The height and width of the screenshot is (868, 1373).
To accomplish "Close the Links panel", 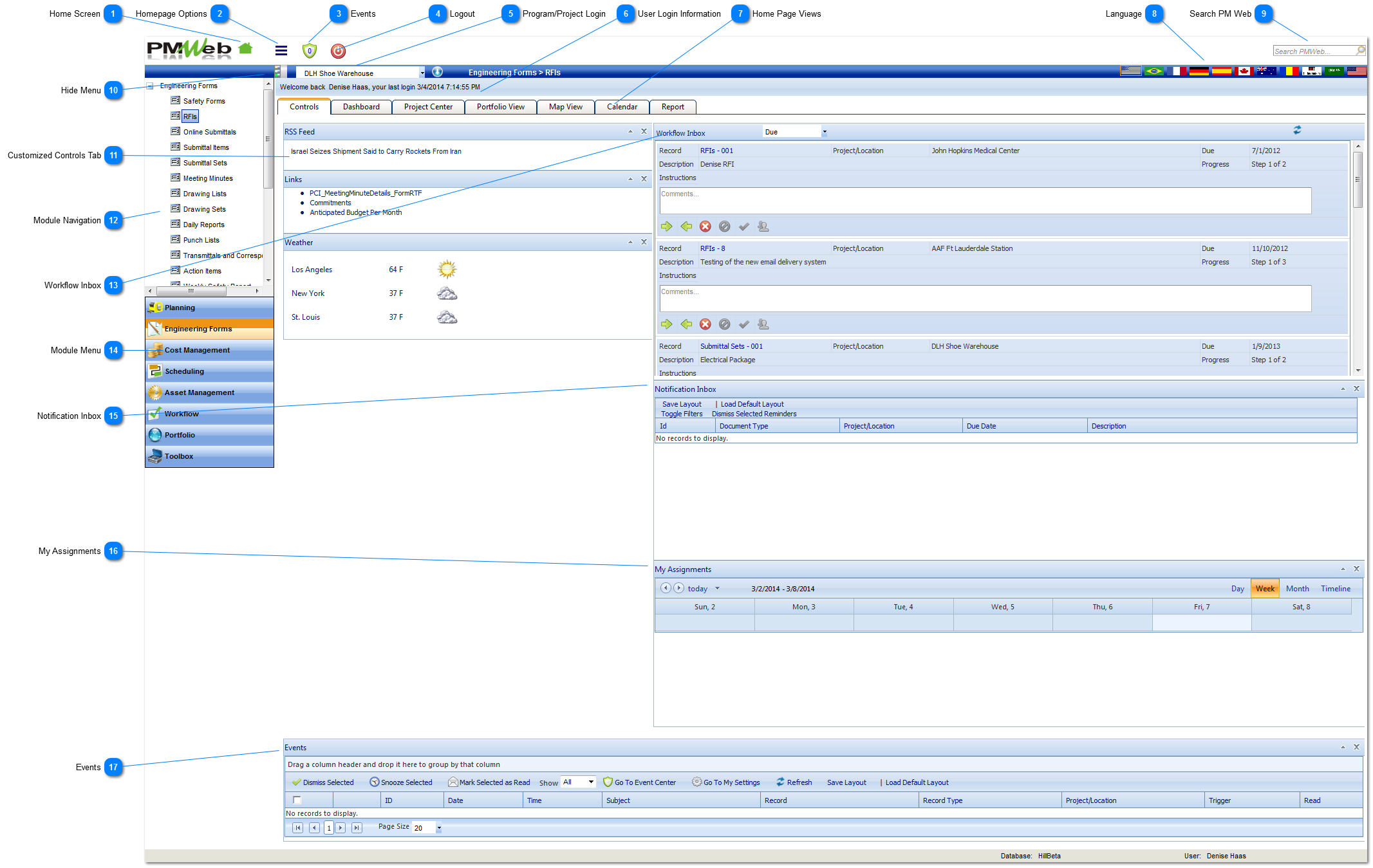I will click(644, 179).
